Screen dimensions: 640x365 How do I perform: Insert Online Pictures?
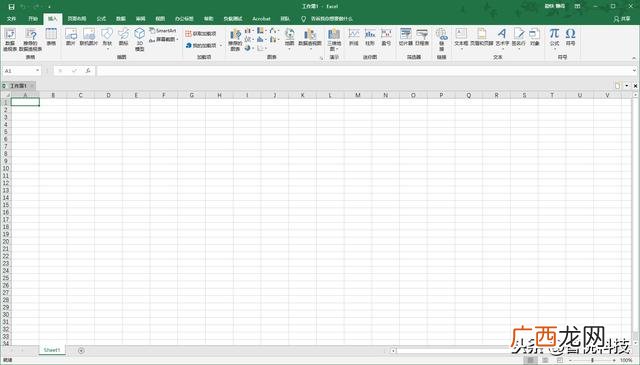pos(89,37)
